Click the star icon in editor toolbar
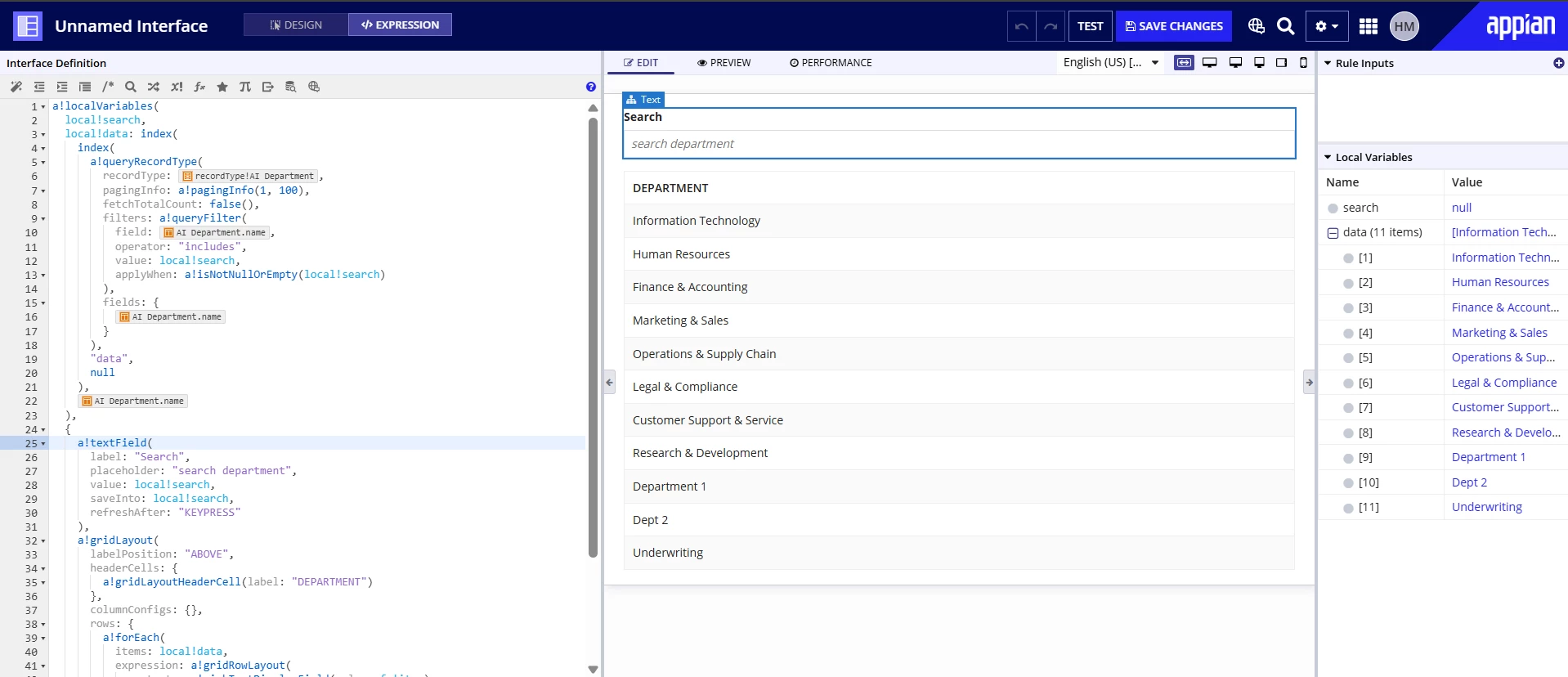1568x677 pixels. (222, 87)
